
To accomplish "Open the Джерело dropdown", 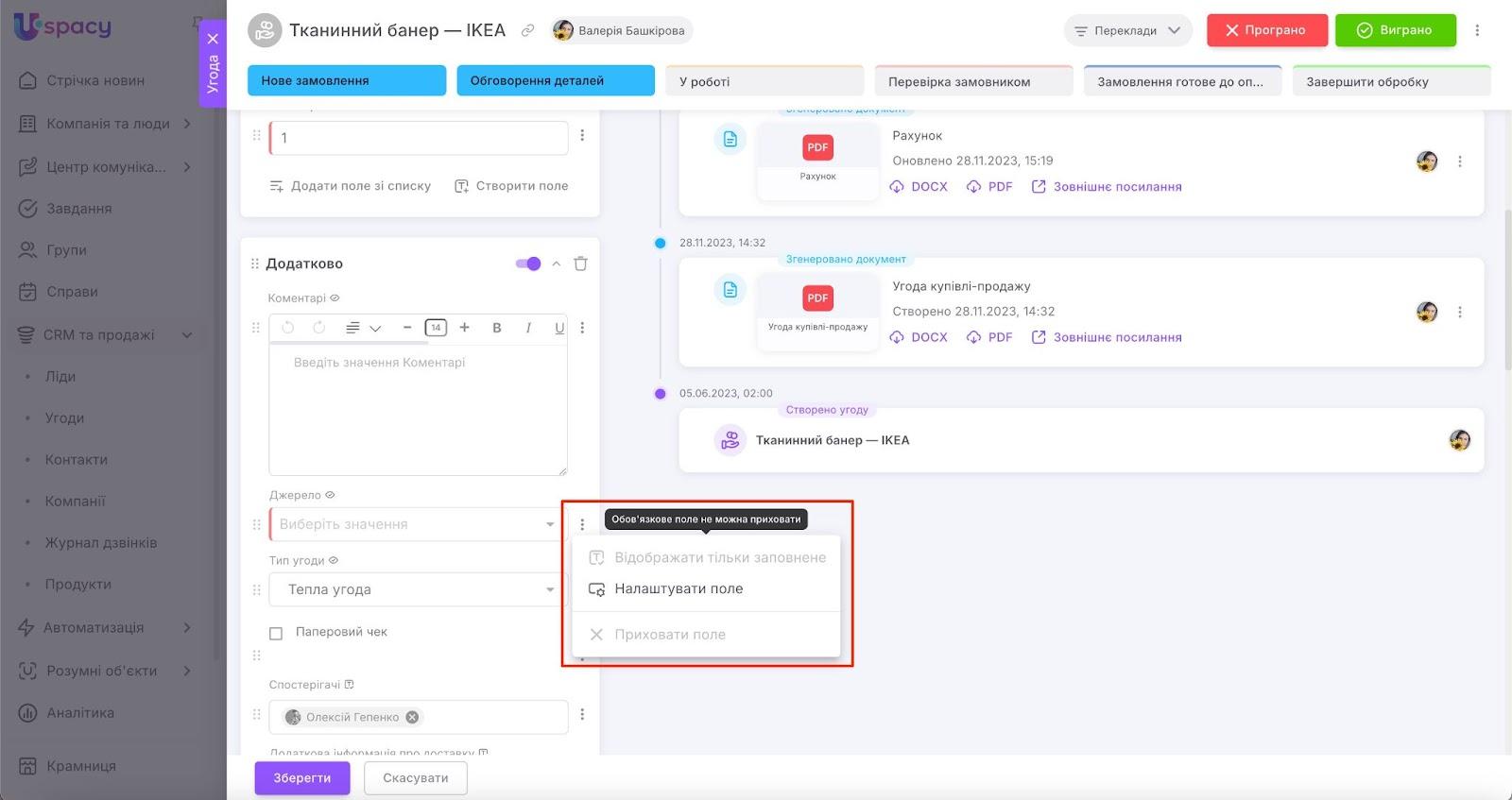I will [x=419, y=524].
